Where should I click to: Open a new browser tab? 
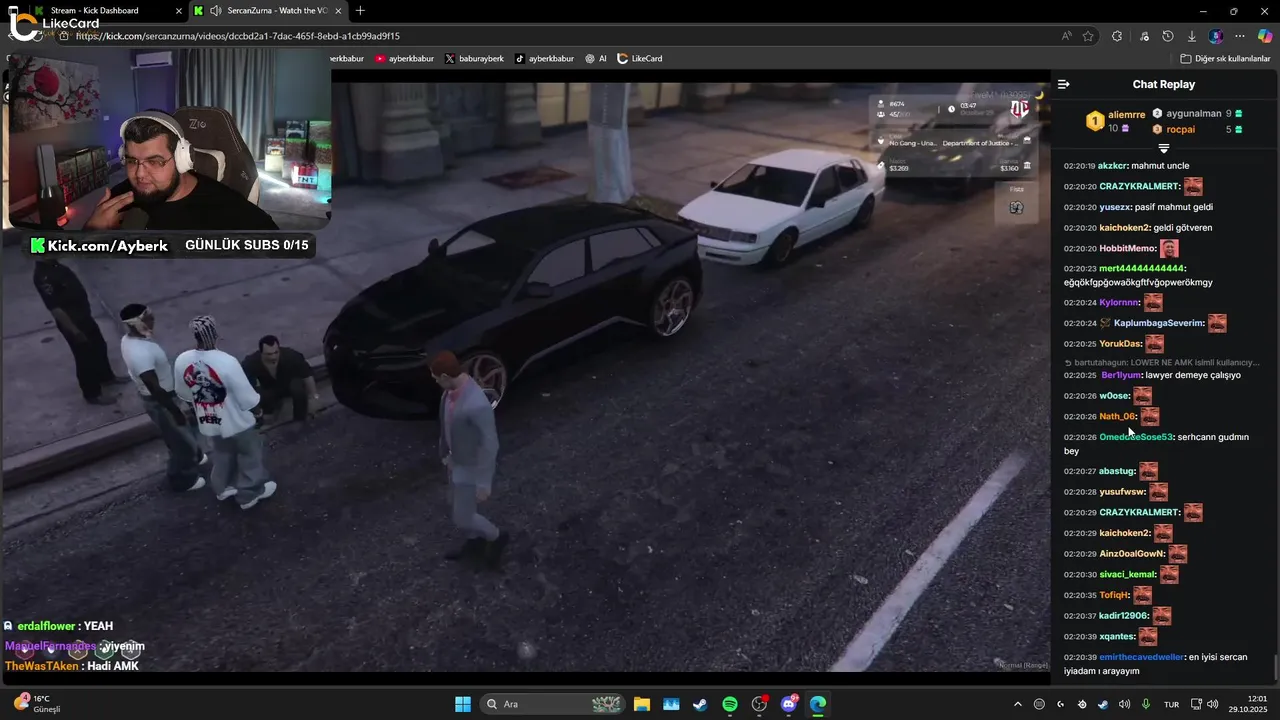(360, 11)
